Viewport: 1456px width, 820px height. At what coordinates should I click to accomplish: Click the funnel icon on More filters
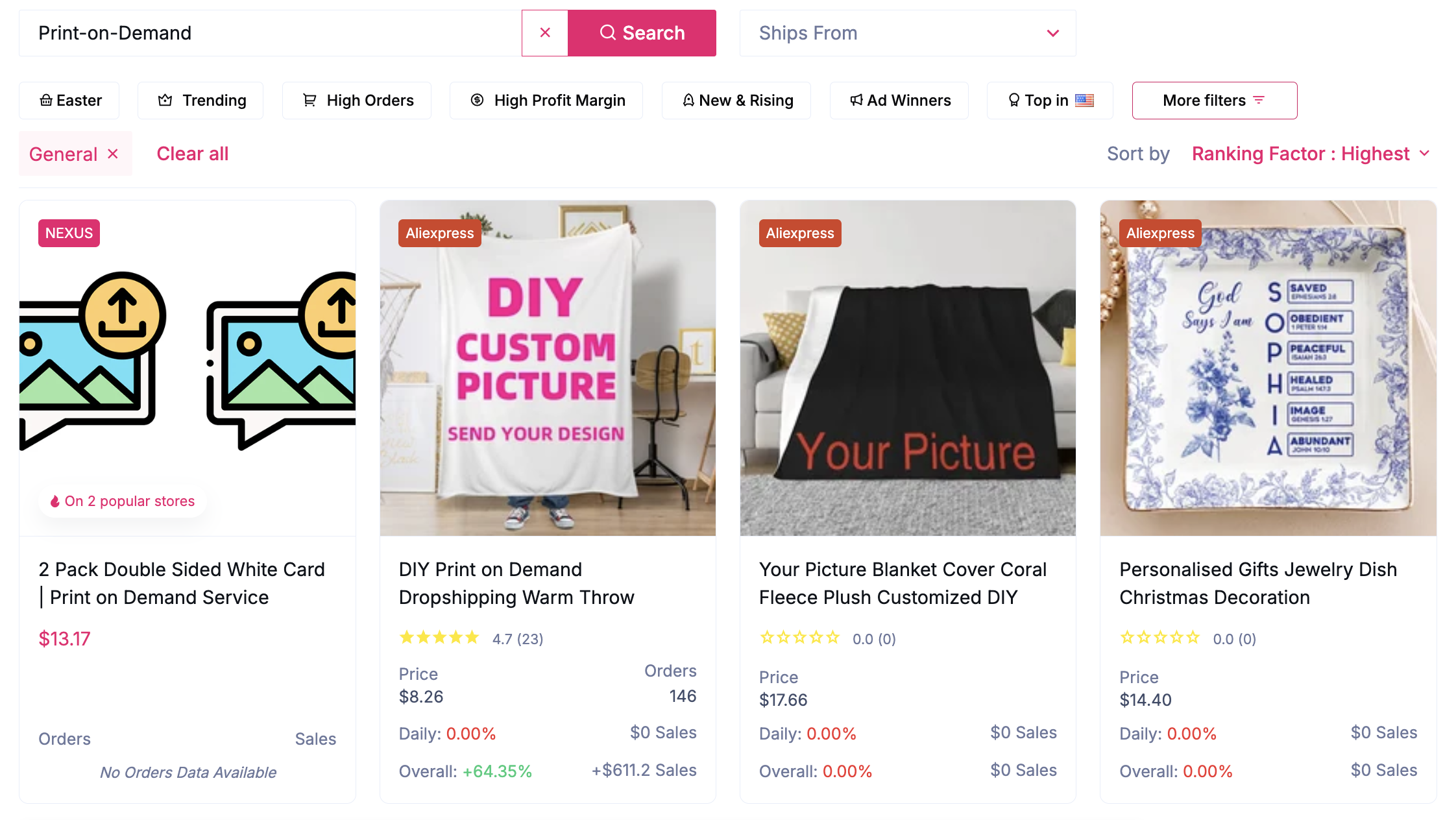1259,101
